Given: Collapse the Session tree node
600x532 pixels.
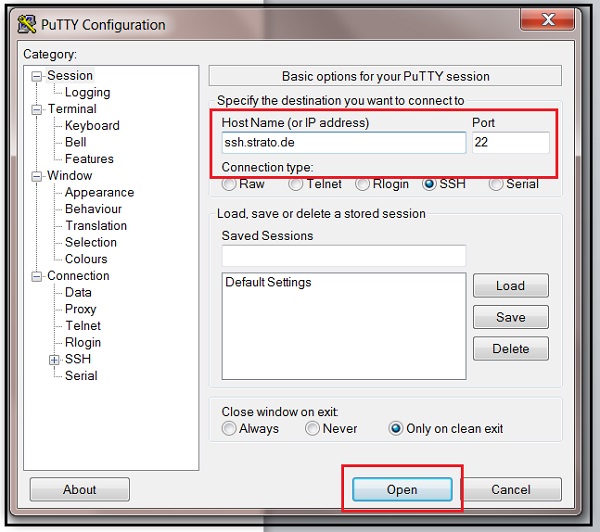Looking at the screenshot, I should [36, 77].
